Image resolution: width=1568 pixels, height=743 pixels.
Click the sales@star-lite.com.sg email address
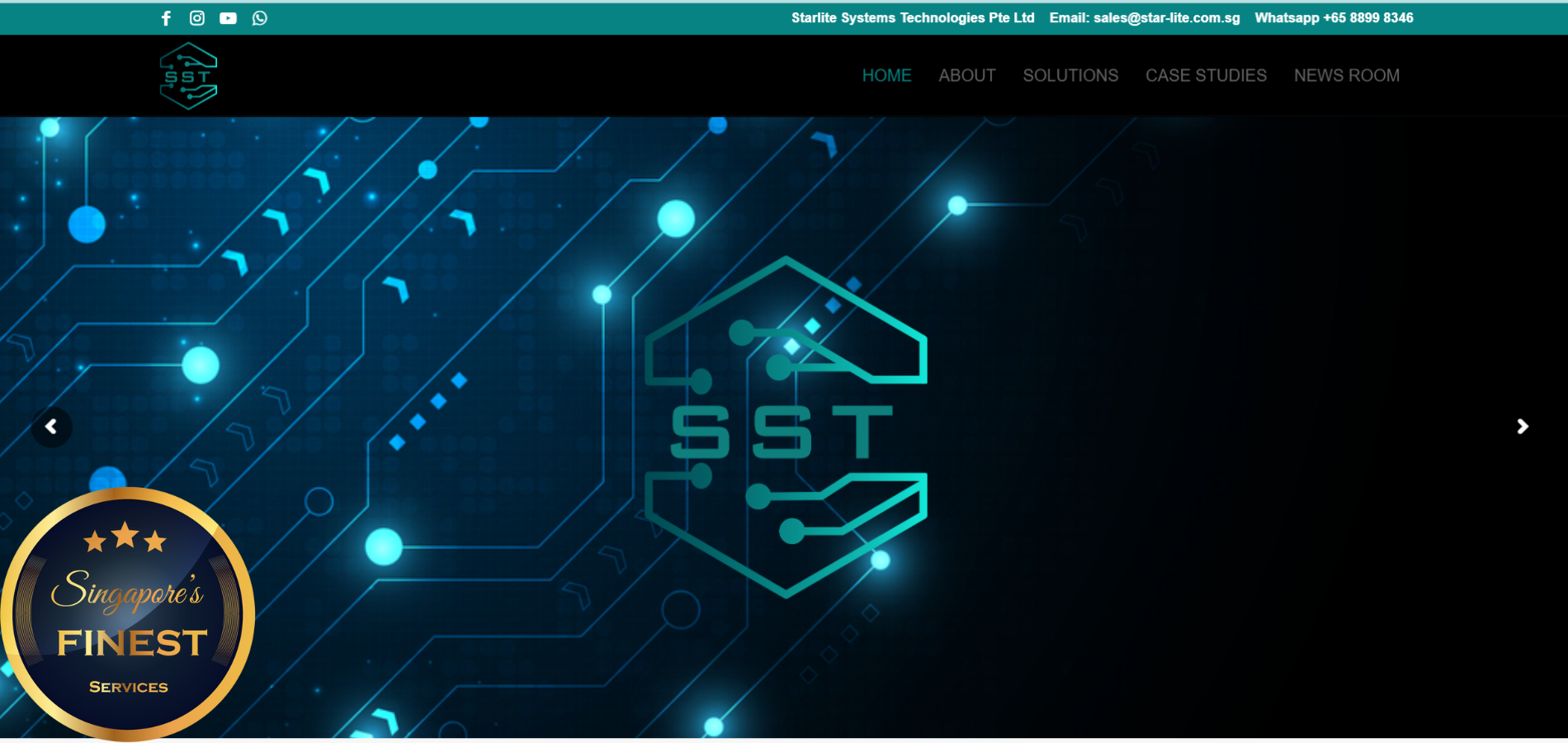pos(1166,18)
